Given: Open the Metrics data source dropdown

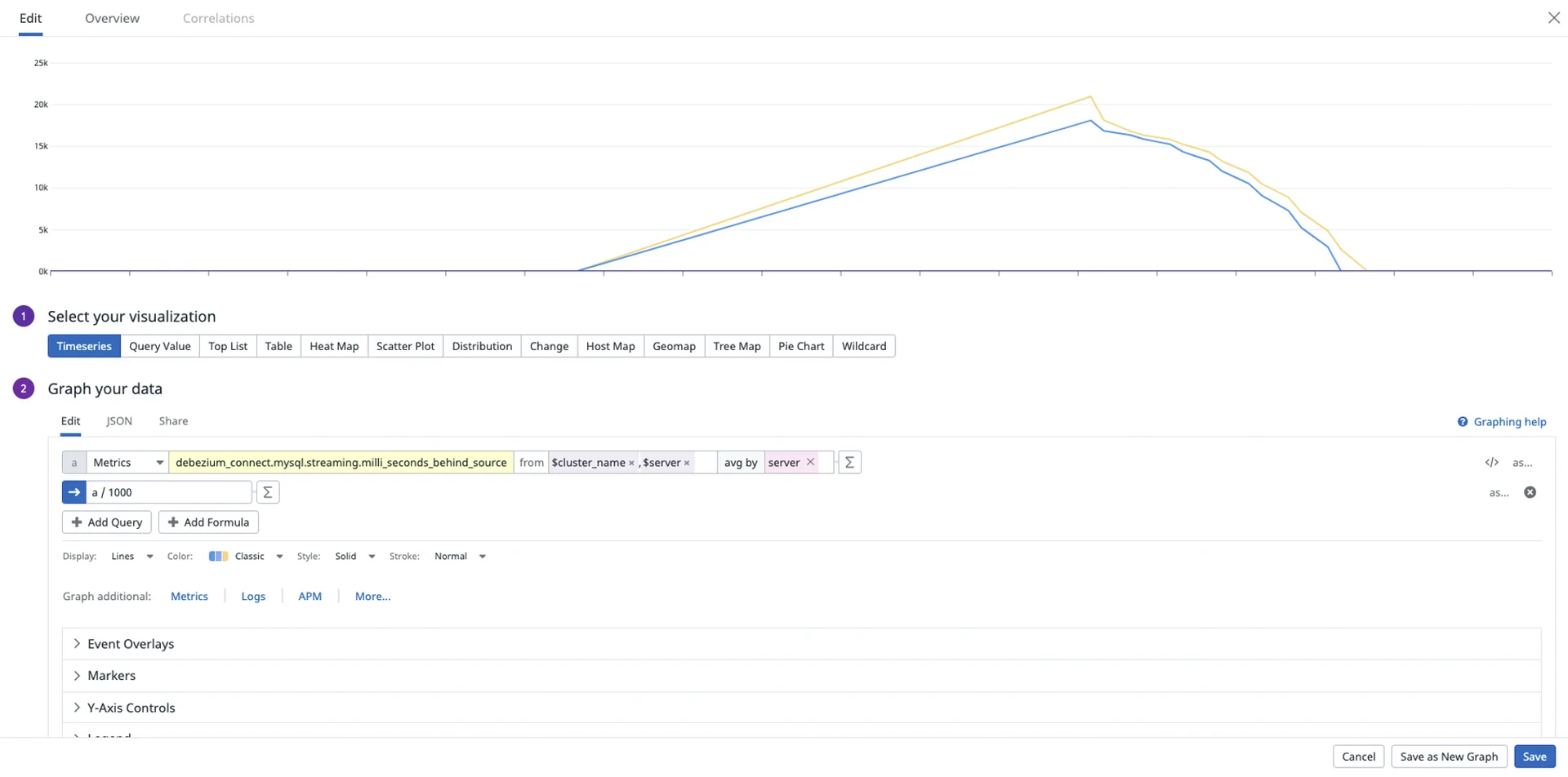Looking at the screenshot, I should (x=127, y=463).
